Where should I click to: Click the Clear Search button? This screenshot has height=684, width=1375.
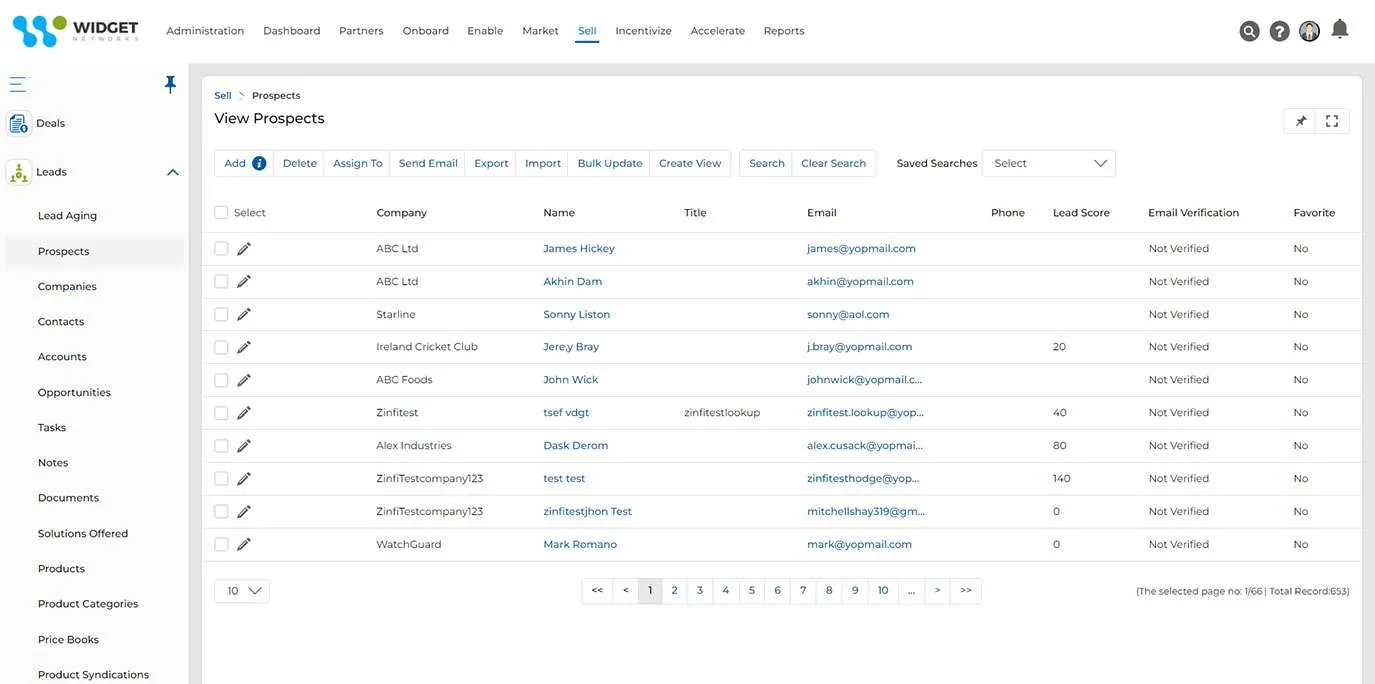pos(833,163)
